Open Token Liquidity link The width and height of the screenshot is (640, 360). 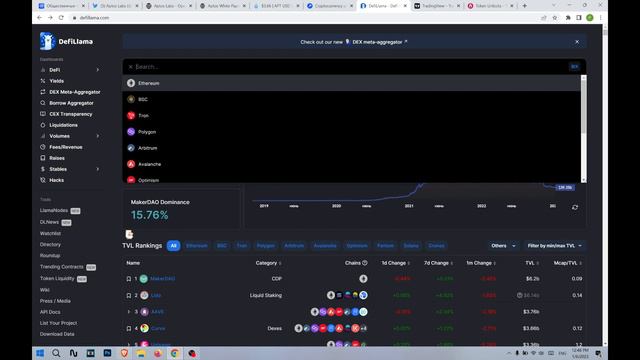click(x=57, y=278)
